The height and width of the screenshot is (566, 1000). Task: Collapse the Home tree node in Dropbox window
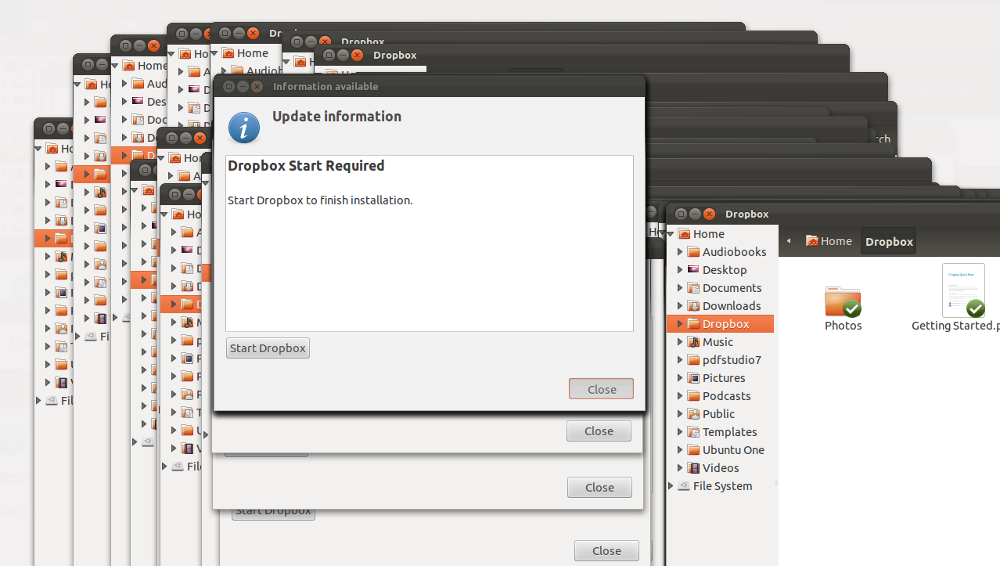click(x=671, y=234)
